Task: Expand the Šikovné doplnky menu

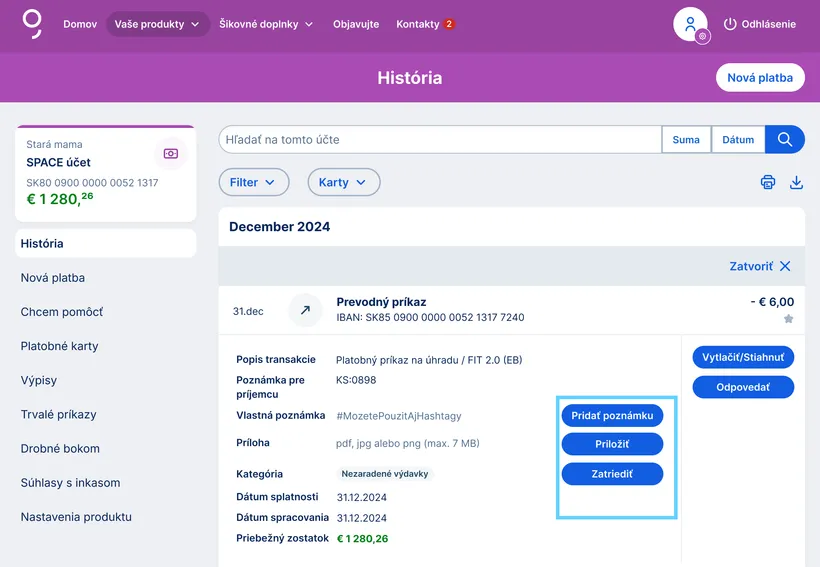Action: point(266,24)
